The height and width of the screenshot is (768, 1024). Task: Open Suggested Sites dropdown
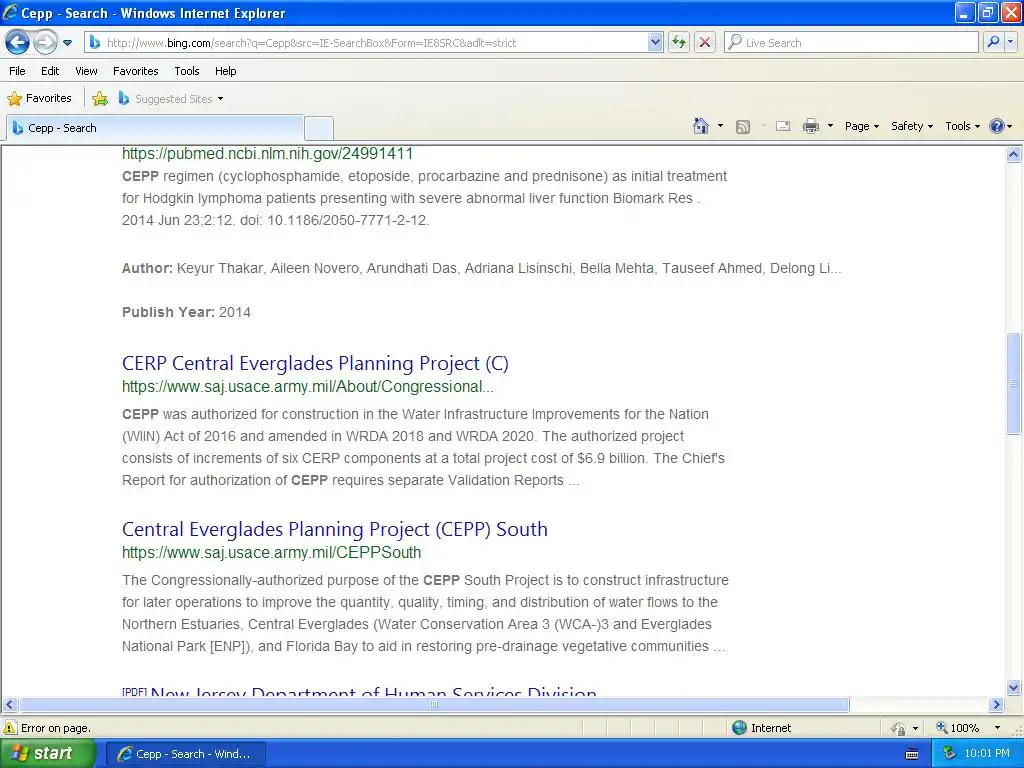tap(171, 99)
